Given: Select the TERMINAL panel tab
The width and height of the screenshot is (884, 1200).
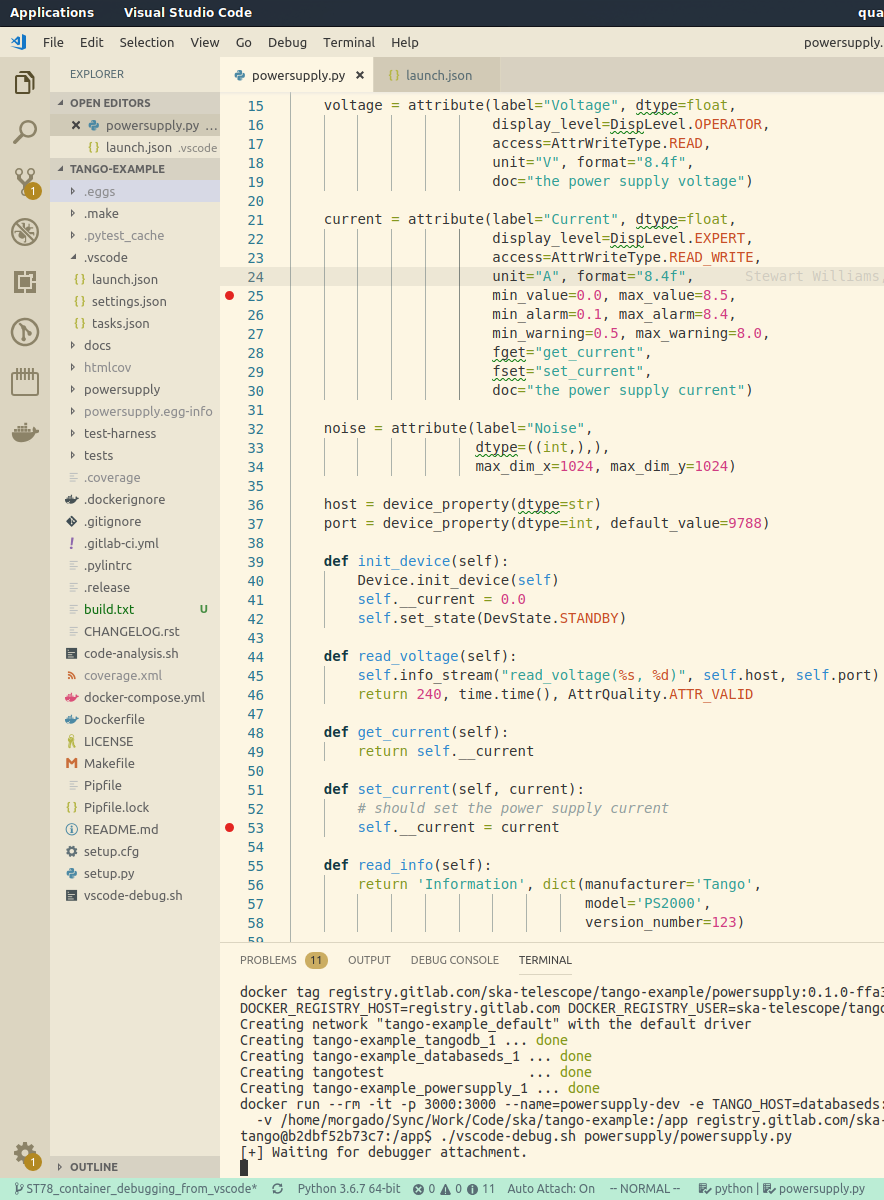Looking at the screenshot, I should [x=545, y=960].
